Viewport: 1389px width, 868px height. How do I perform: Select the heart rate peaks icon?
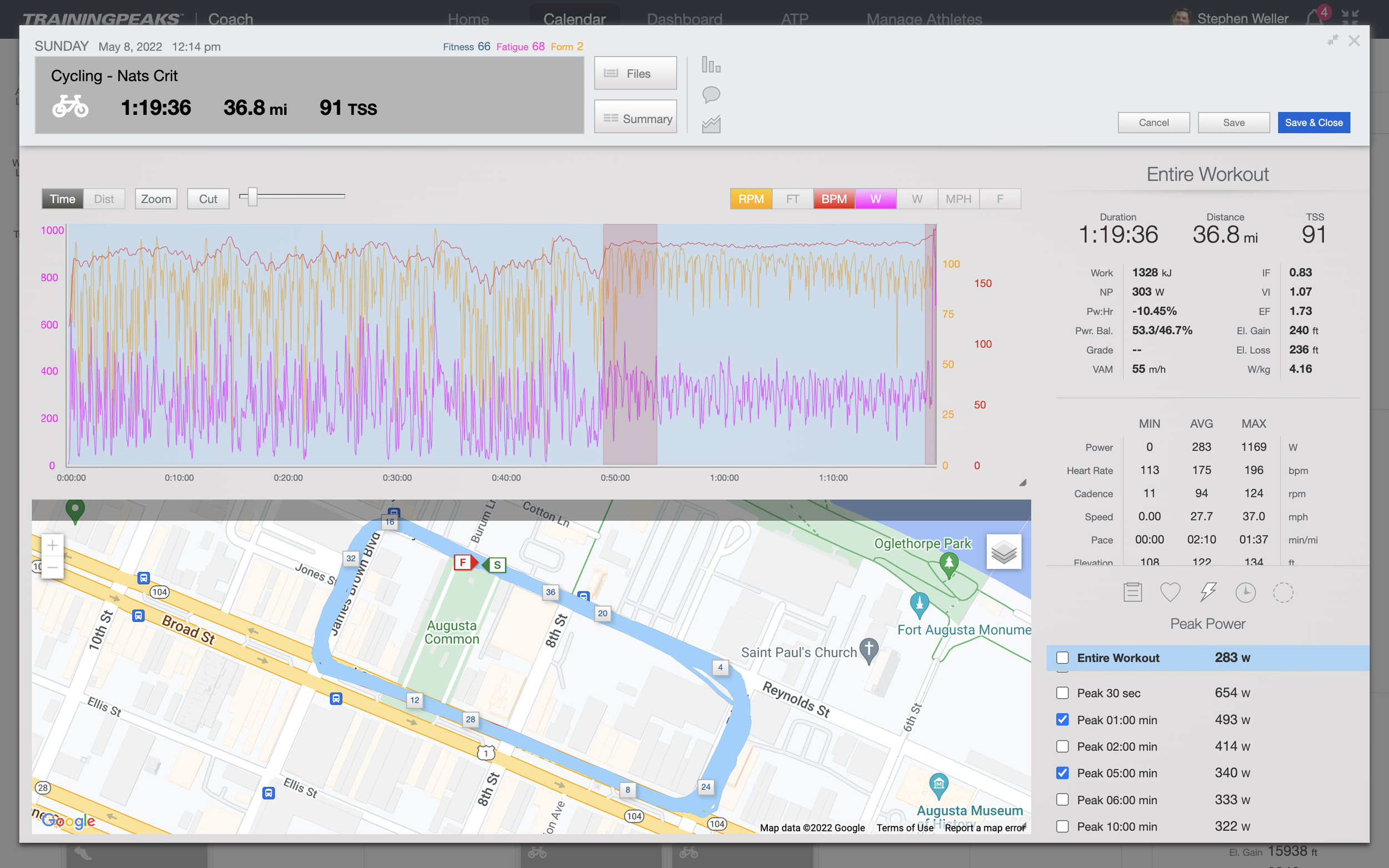pyautogui.click(x=1170, y=592)
